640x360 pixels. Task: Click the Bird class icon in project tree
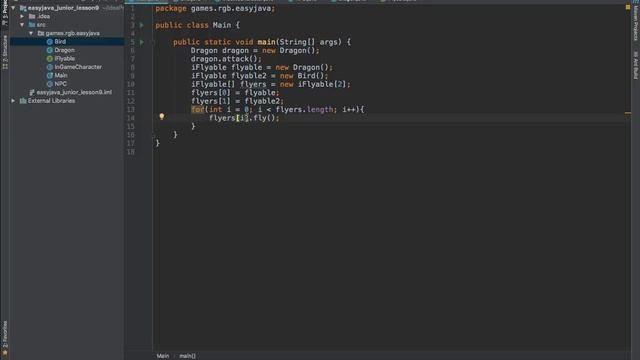tap(50, 42)
